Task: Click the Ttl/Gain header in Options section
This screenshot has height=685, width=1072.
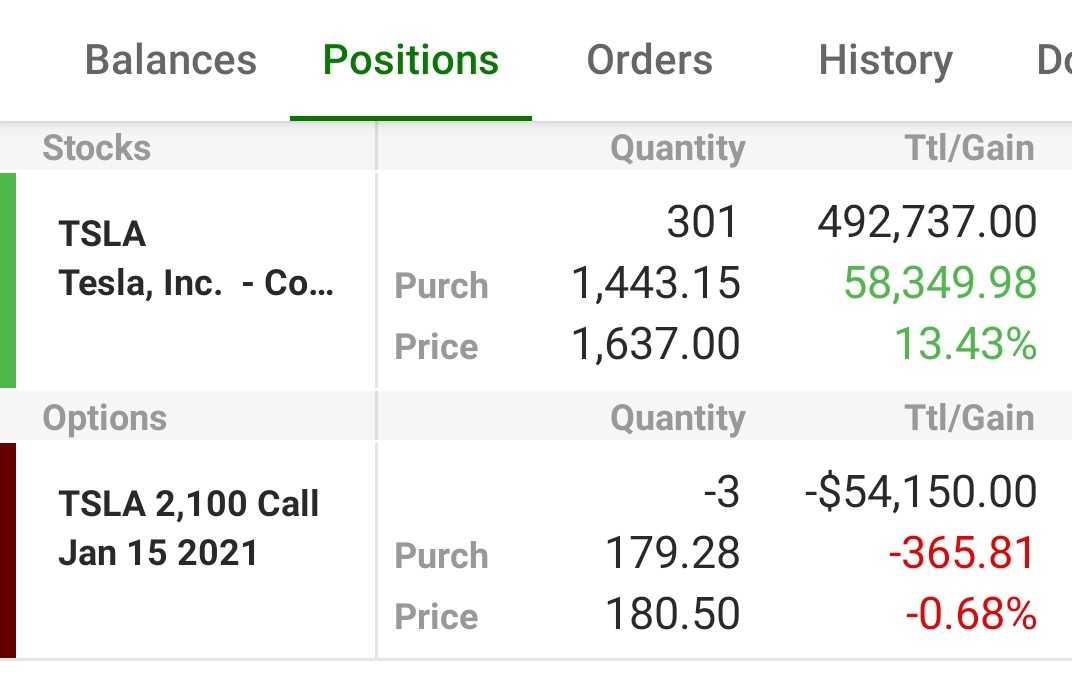Action: coord(969,417)
